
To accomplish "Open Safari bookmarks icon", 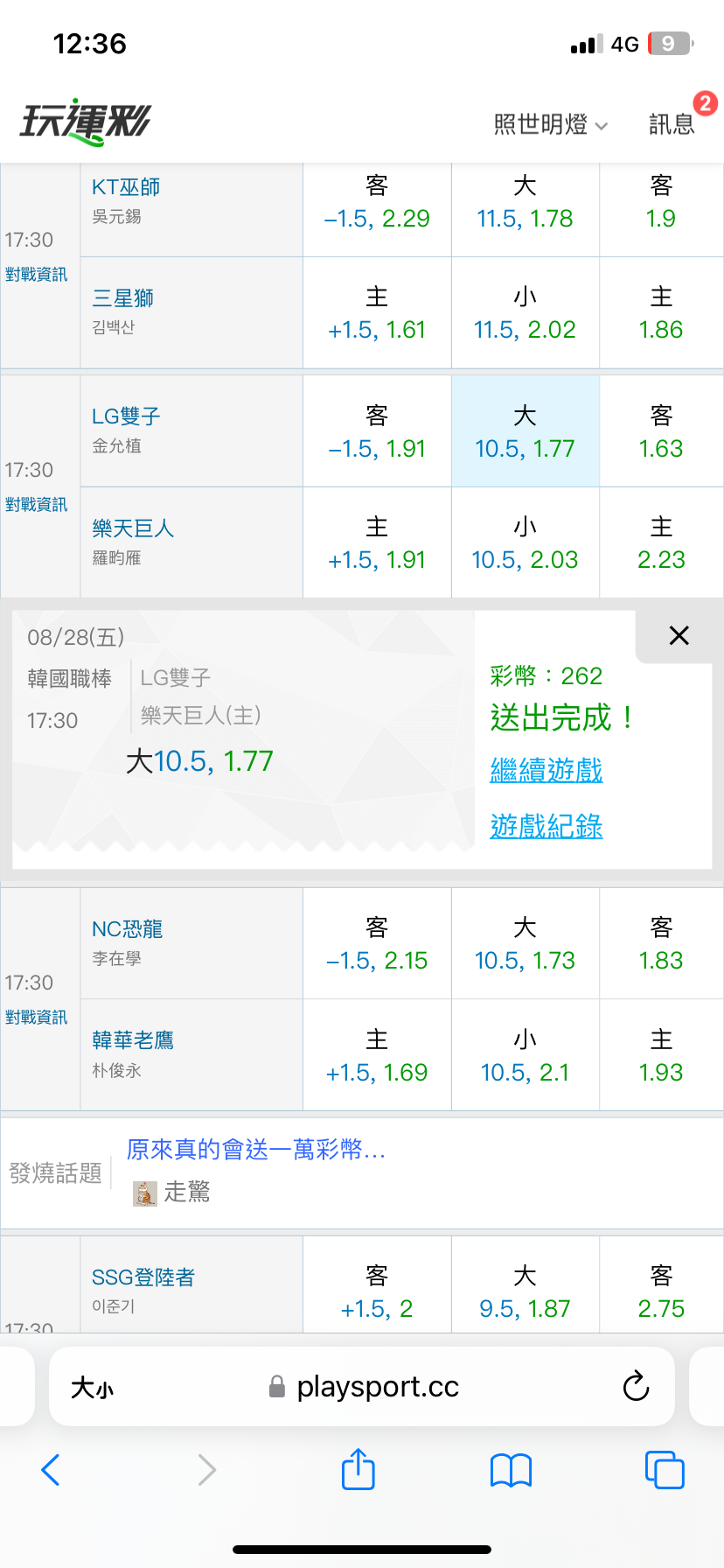I will 512,1470.
